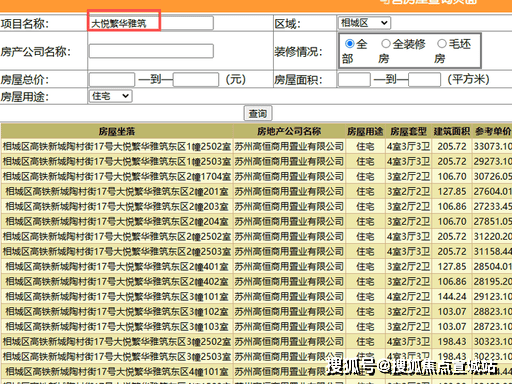The height and width of the screenshot is (384, 512).
Task: Select the 东区2幢402室 address row
Action: [x=117, y=281]
